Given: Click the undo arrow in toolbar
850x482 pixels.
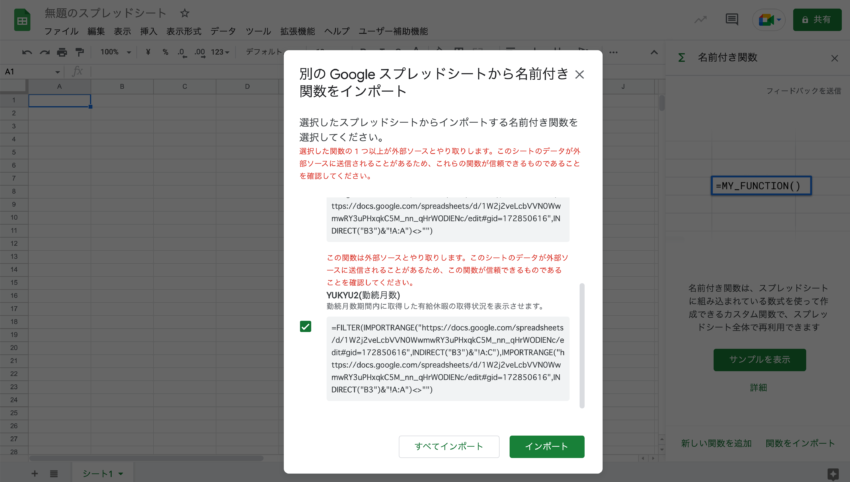Looking at the screenshot, I should click(27, 52).
